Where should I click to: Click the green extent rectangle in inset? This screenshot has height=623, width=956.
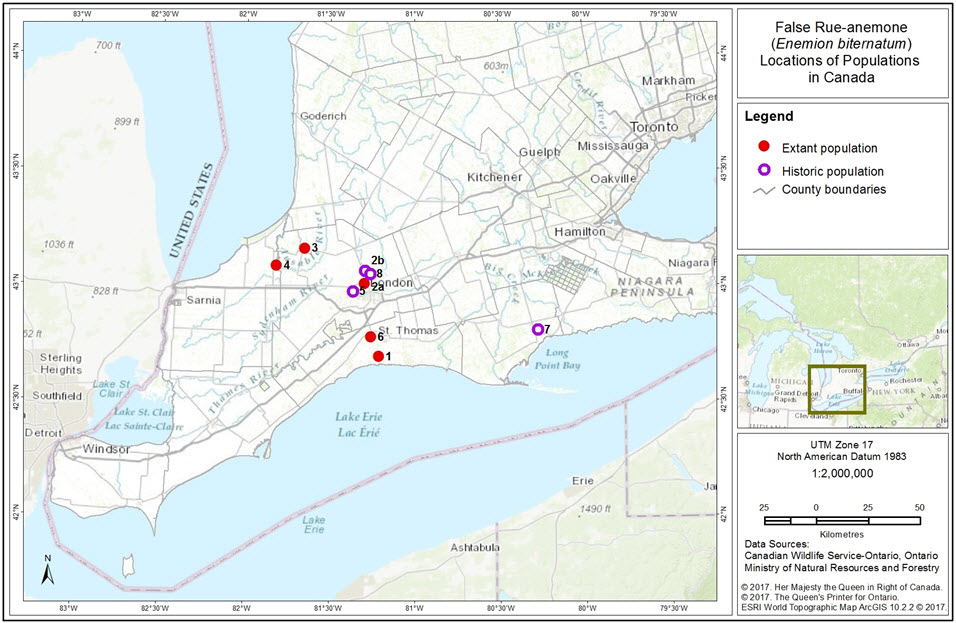(x=837, y=390)
